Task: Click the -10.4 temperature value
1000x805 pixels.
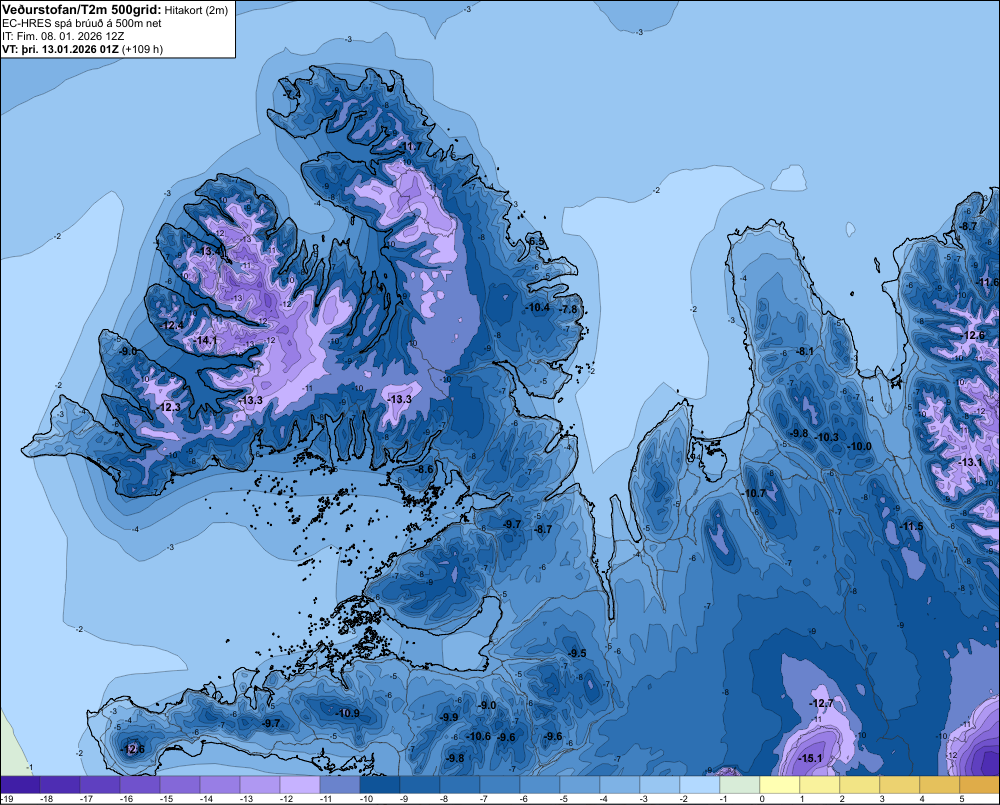Action: click(x=538, y=307)
